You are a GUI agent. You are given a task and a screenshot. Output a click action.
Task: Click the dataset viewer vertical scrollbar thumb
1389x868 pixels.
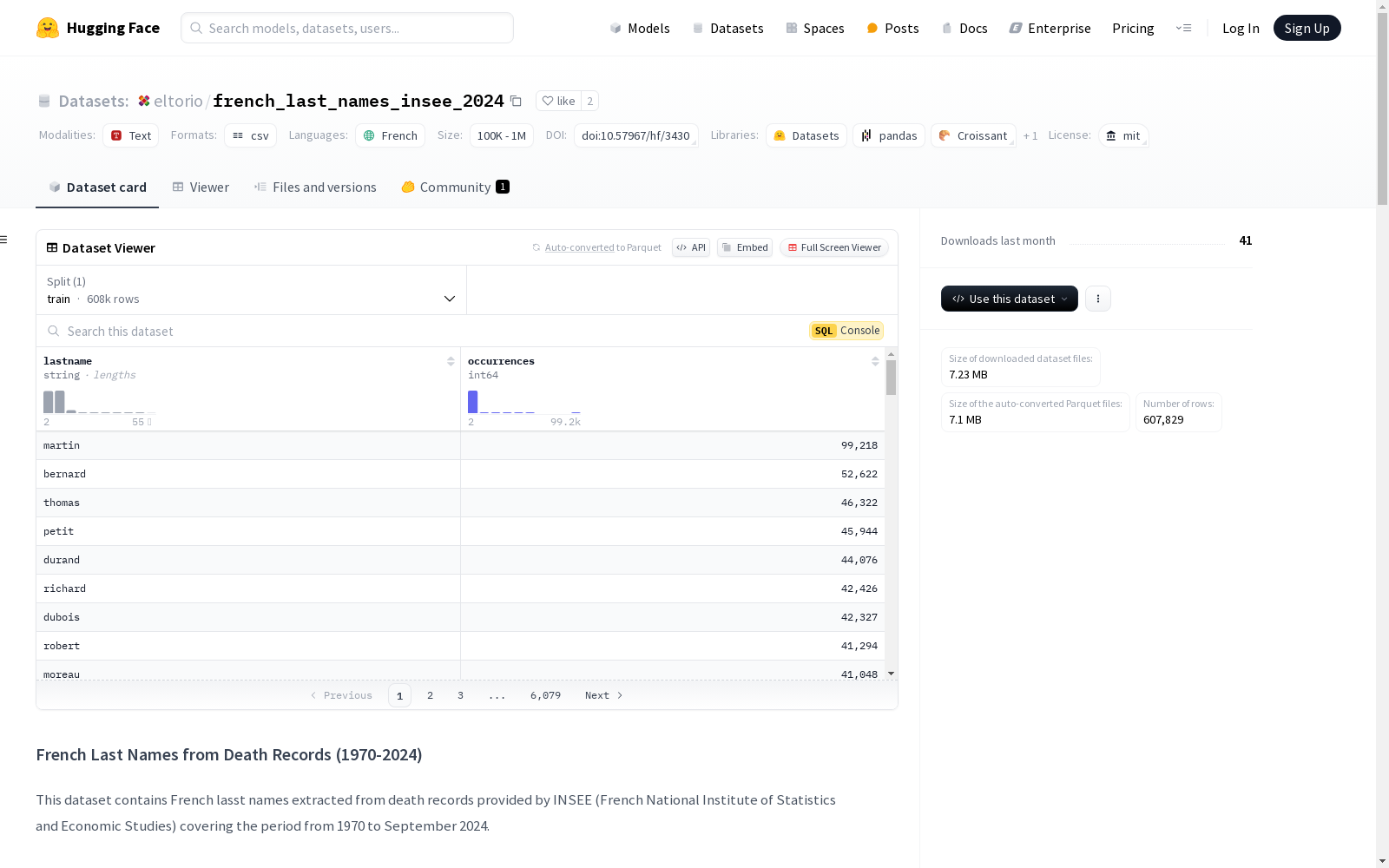point(891,378)
